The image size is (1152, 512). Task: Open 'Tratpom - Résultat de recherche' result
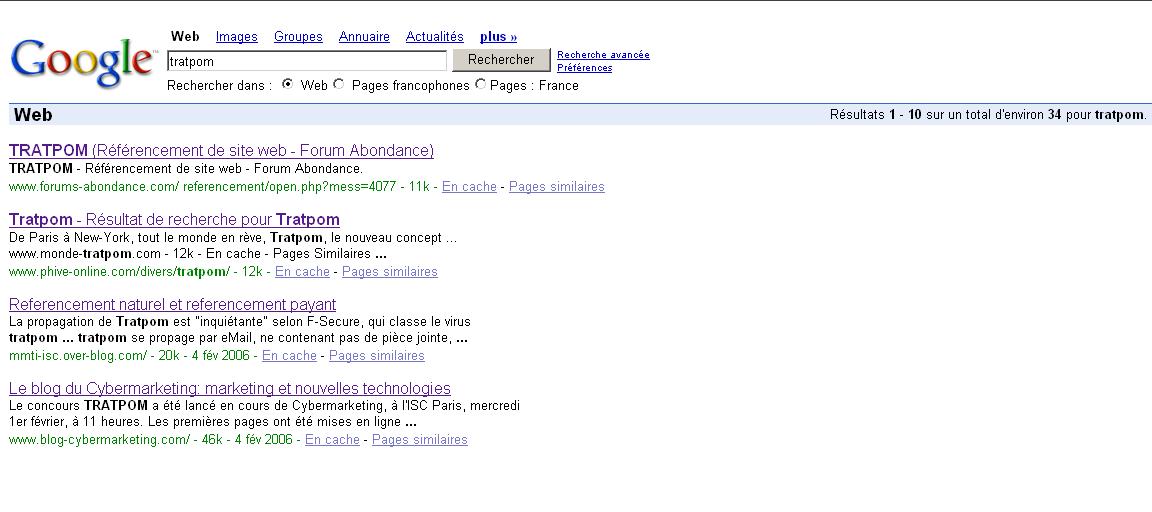pyautogui.click(x=174, y=220)
